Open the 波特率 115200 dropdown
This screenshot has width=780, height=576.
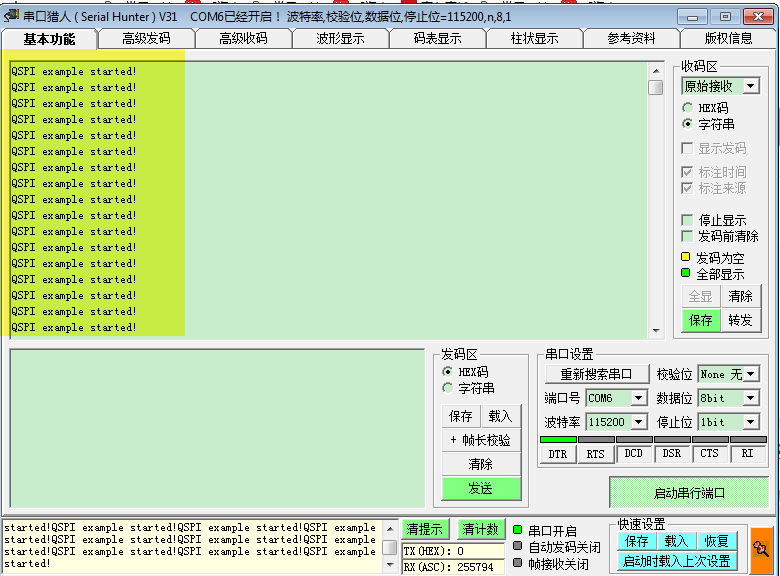639,422
